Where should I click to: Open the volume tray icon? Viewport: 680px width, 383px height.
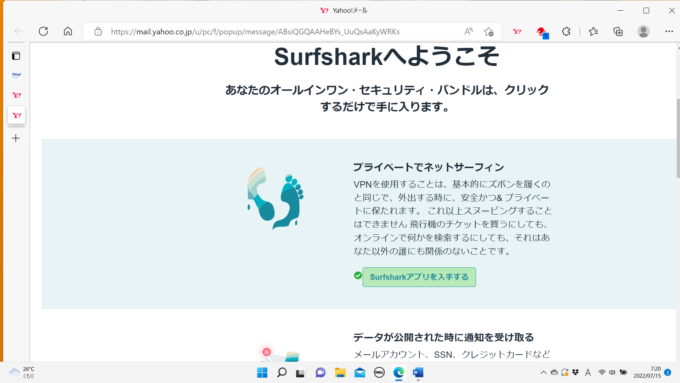pyautogui.click(x=612, y=372)
